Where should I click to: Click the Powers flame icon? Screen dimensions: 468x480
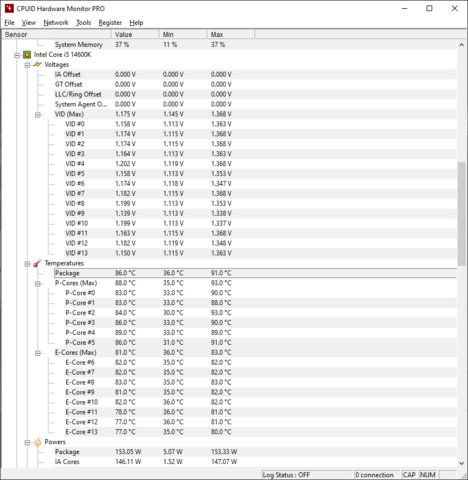coord(38,442)
